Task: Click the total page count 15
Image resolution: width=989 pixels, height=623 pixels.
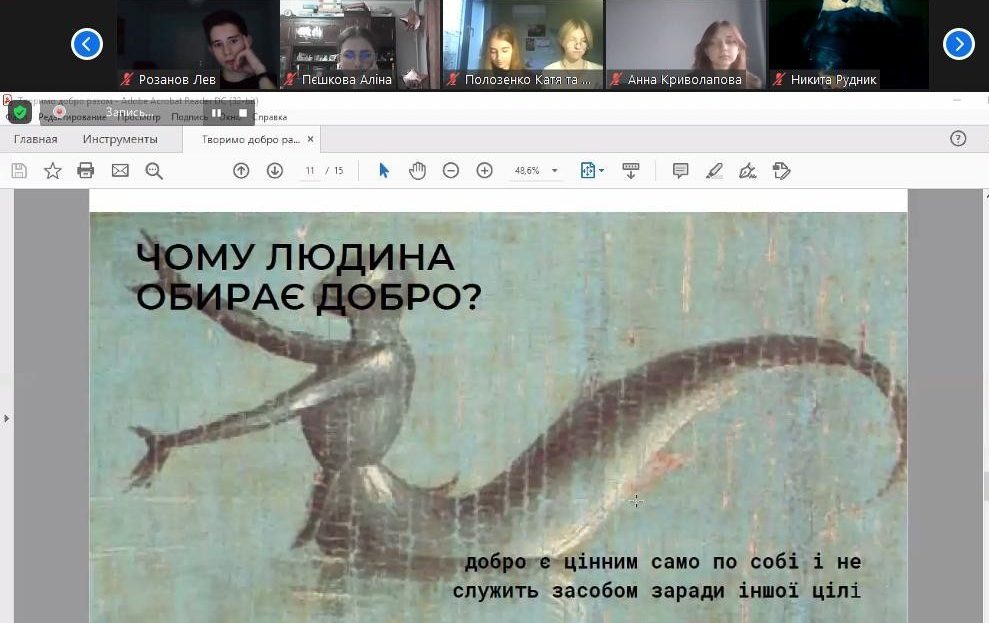Action: click(x=339, y=171)
